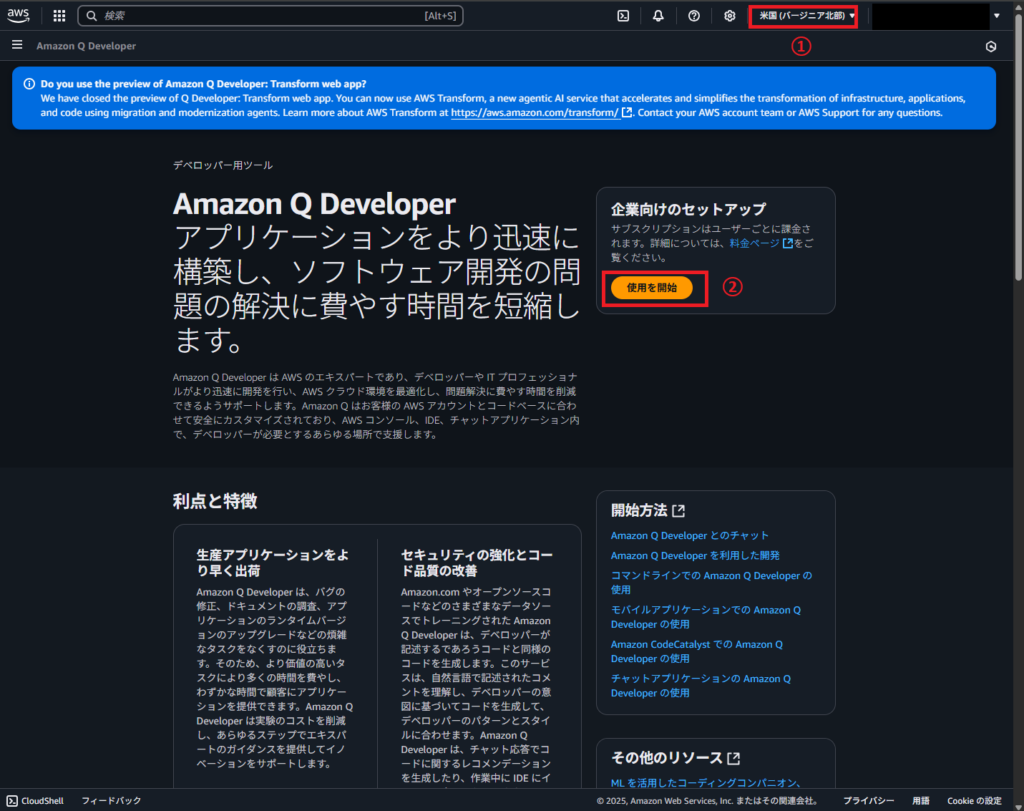The height and width of the screenshot is (811, 1024).
Task: Click the 企業向けのセットアップ heading
Action: coord(688,209)
